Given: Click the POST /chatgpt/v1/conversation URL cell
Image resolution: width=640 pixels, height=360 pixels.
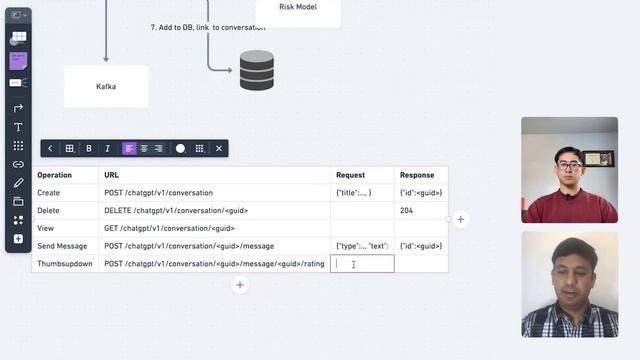Looking at the screenshot, I should click(214, 193).
